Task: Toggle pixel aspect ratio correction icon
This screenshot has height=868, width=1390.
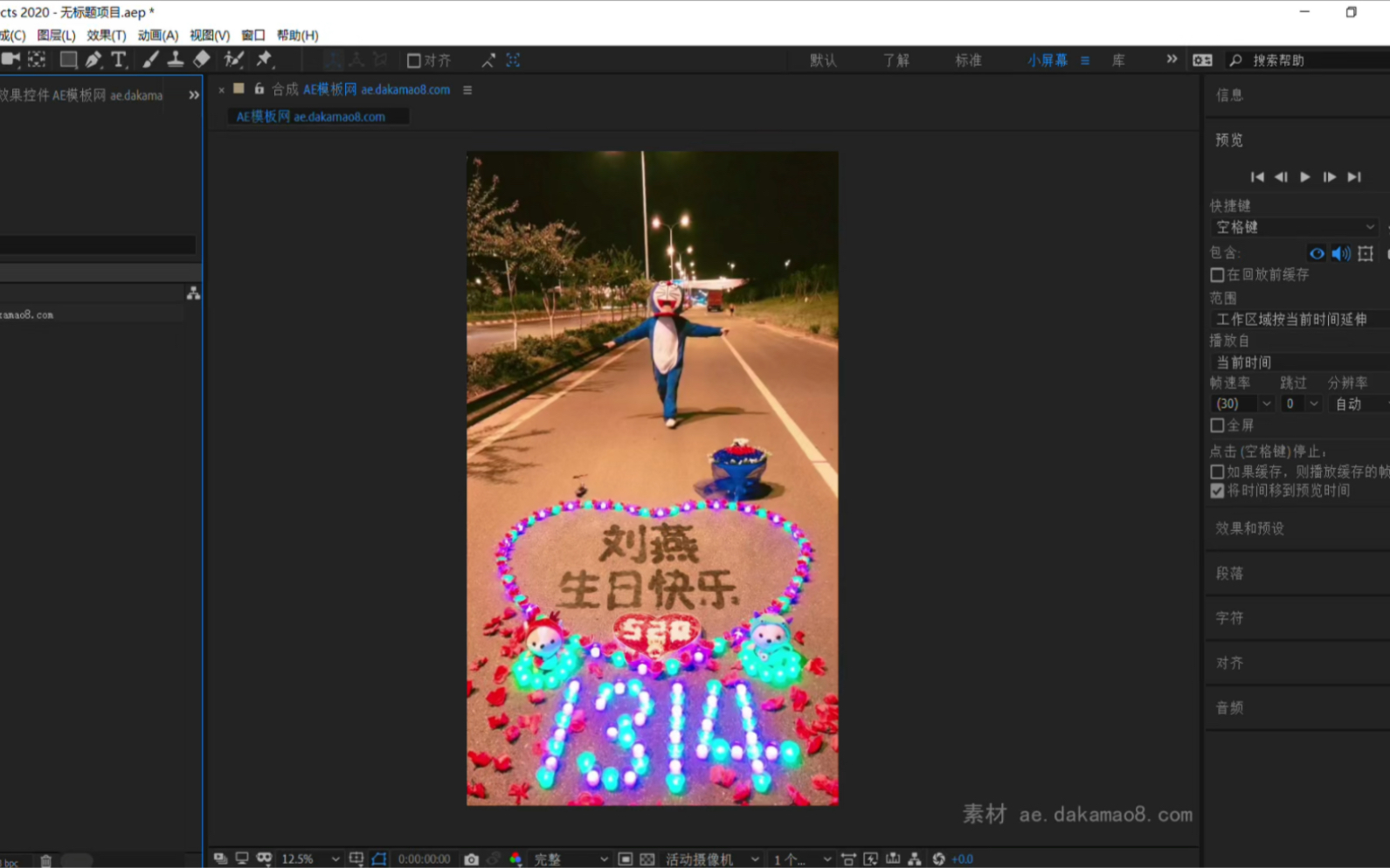Action: pos(848,859)
